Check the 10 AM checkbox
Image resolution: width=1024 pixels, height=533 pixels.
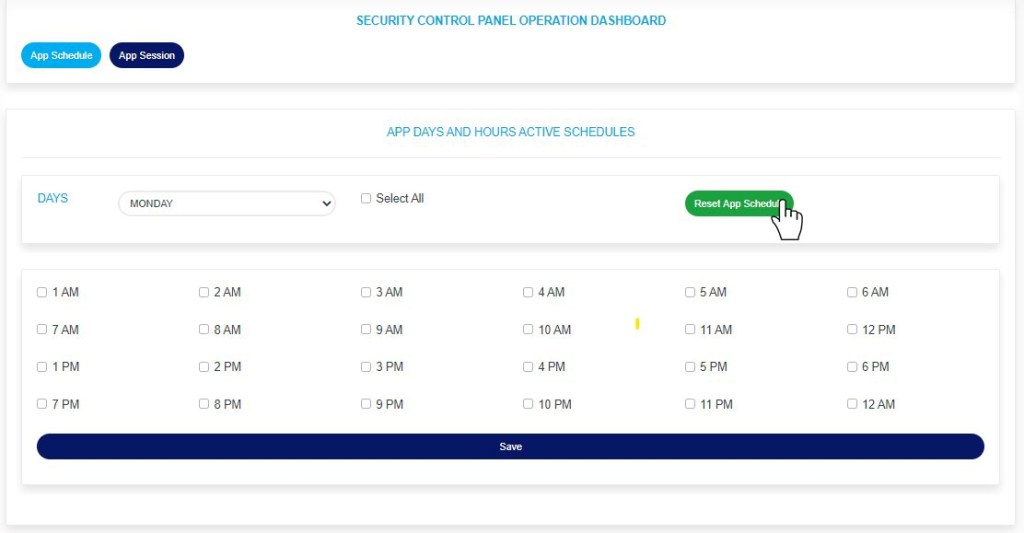(528, 330)
